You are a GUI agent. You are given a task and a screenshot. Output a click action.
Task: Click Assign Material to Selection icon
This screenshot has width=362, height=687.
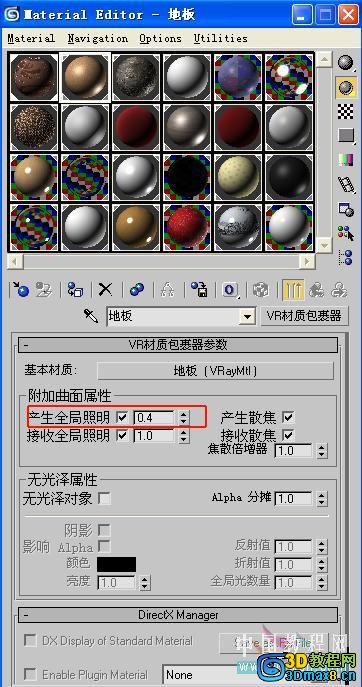click(75, 290)
